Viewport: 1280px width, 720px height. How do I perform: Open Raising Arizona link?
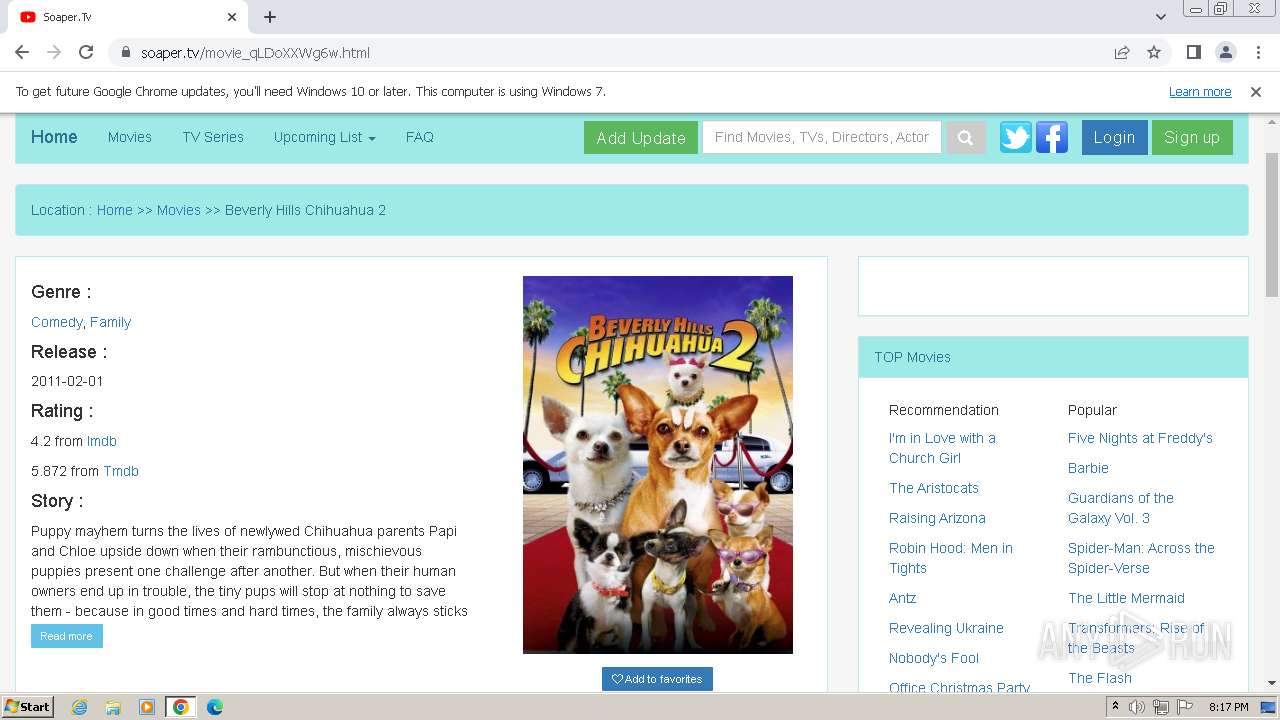937,518
